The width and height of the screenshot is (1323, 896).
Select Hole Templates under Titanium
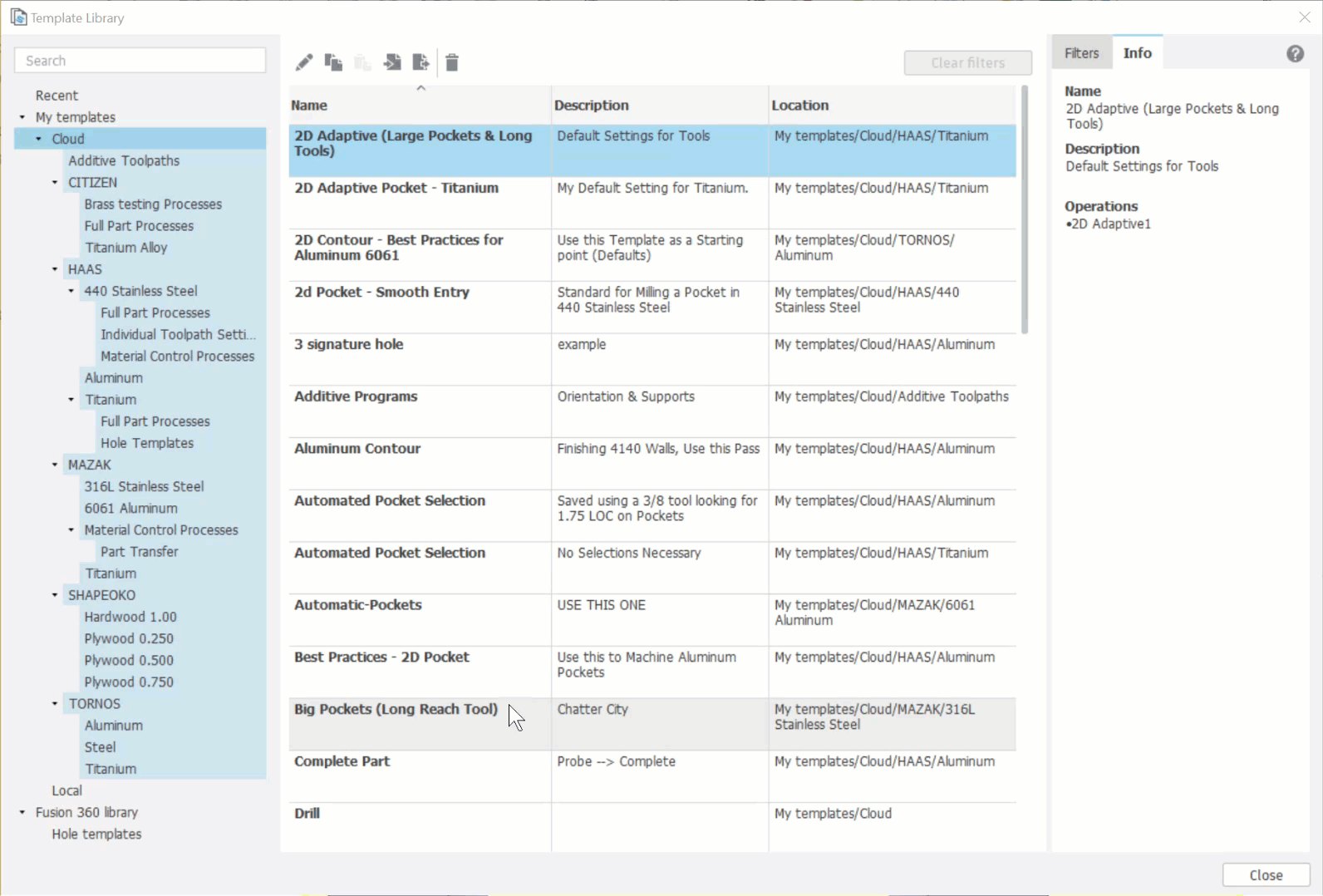pos(147,443)
